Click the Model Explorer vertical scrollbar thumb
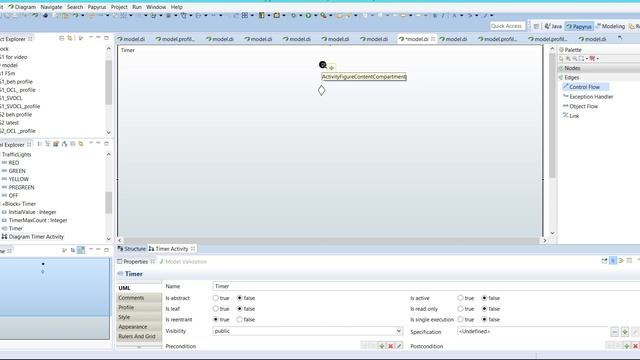The image size is (640, 360). [109, 202]
